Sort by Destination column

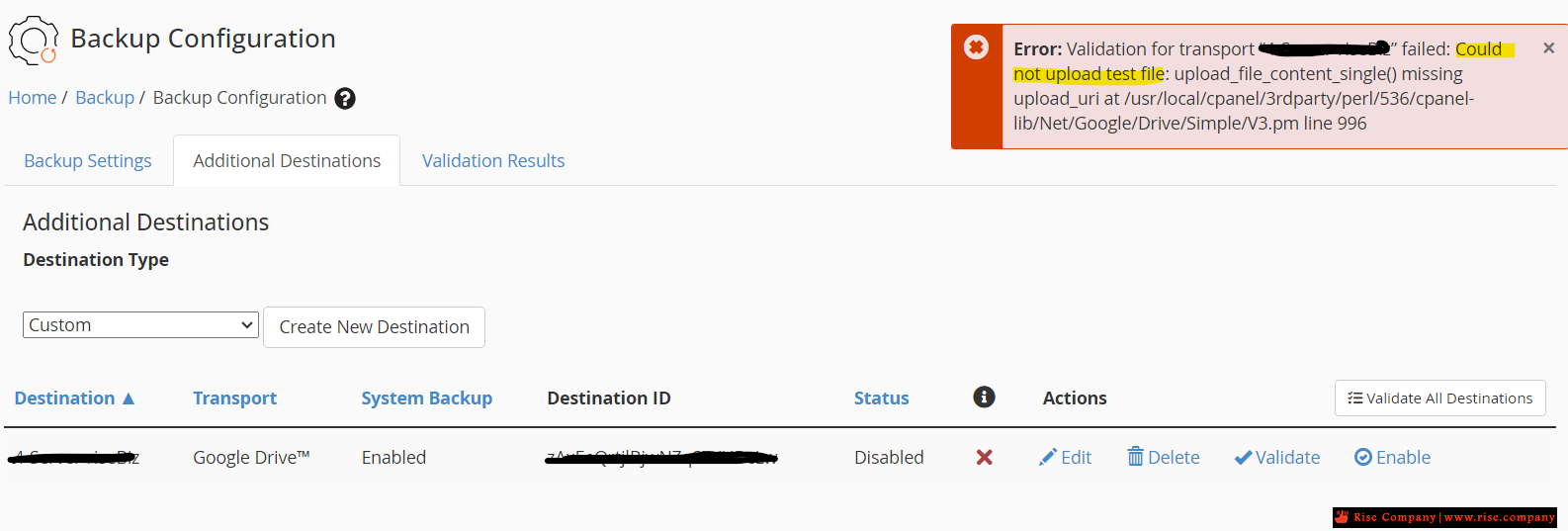pos(74,398)
